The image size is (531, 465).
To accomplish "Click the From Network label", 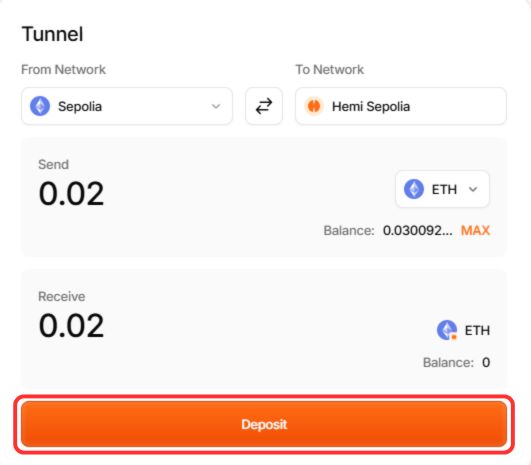I will click(x=63, y=69).
